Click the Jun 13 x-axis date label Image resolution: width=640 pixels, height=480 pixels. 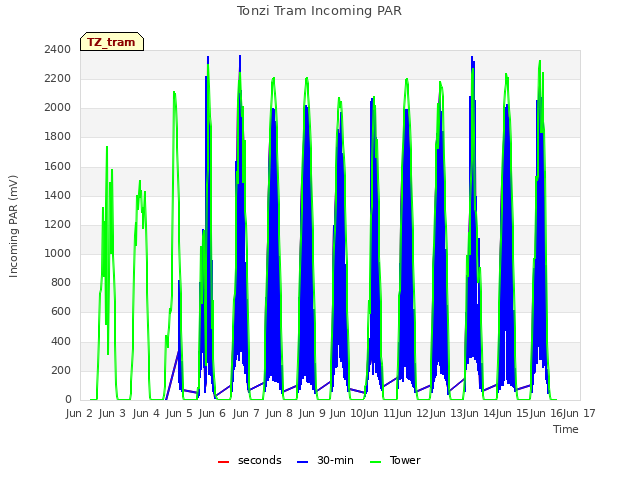446,413
